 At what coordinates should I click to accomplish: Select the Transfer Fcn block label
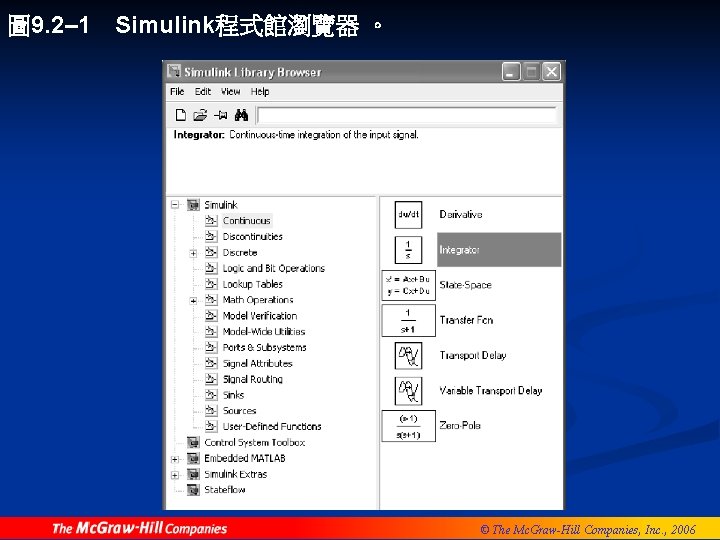coord(466,320)
